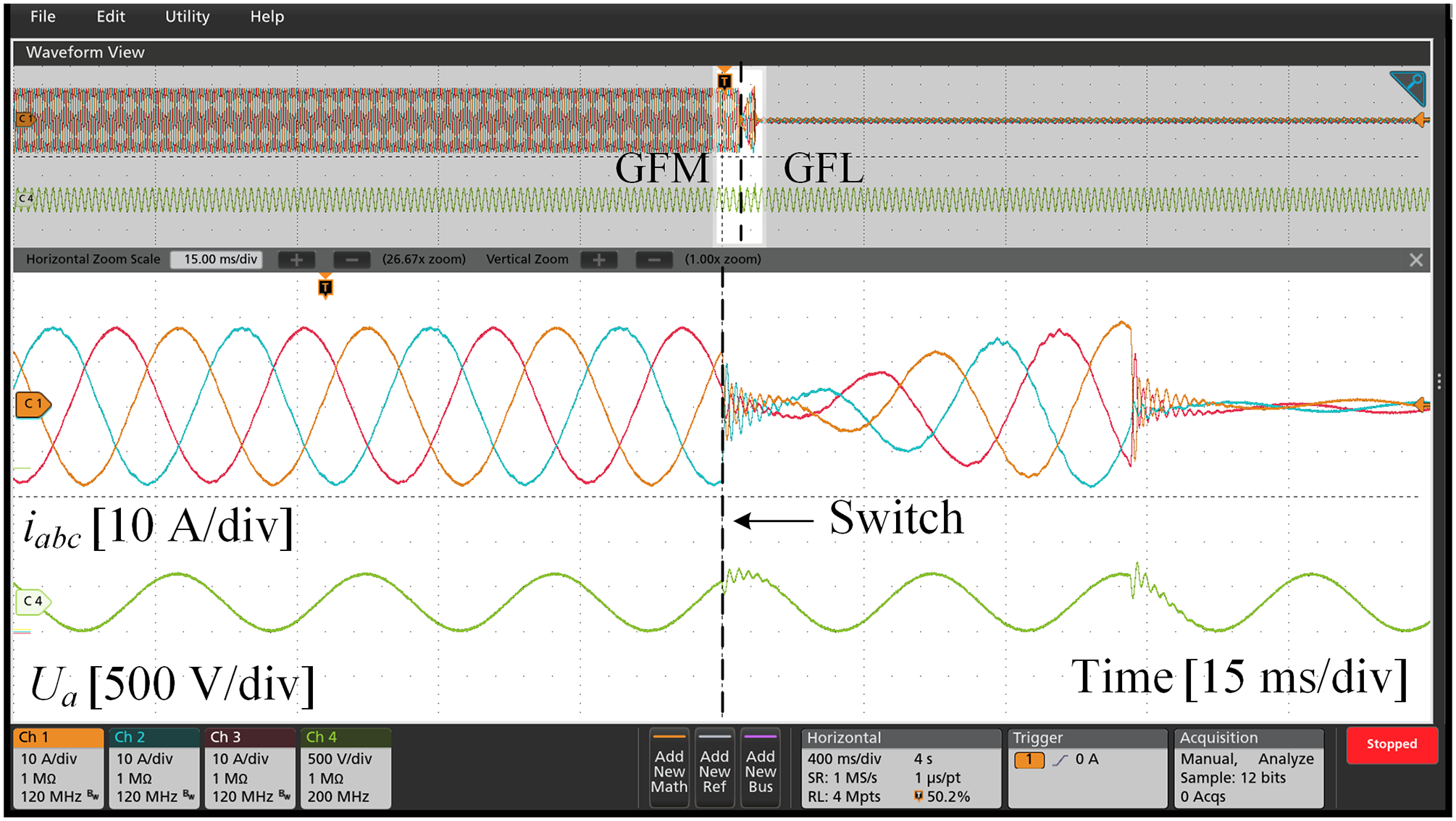Click the trigger T marker in overview
The height and width of the screenshot is (821, 1456).
[724, 80]
